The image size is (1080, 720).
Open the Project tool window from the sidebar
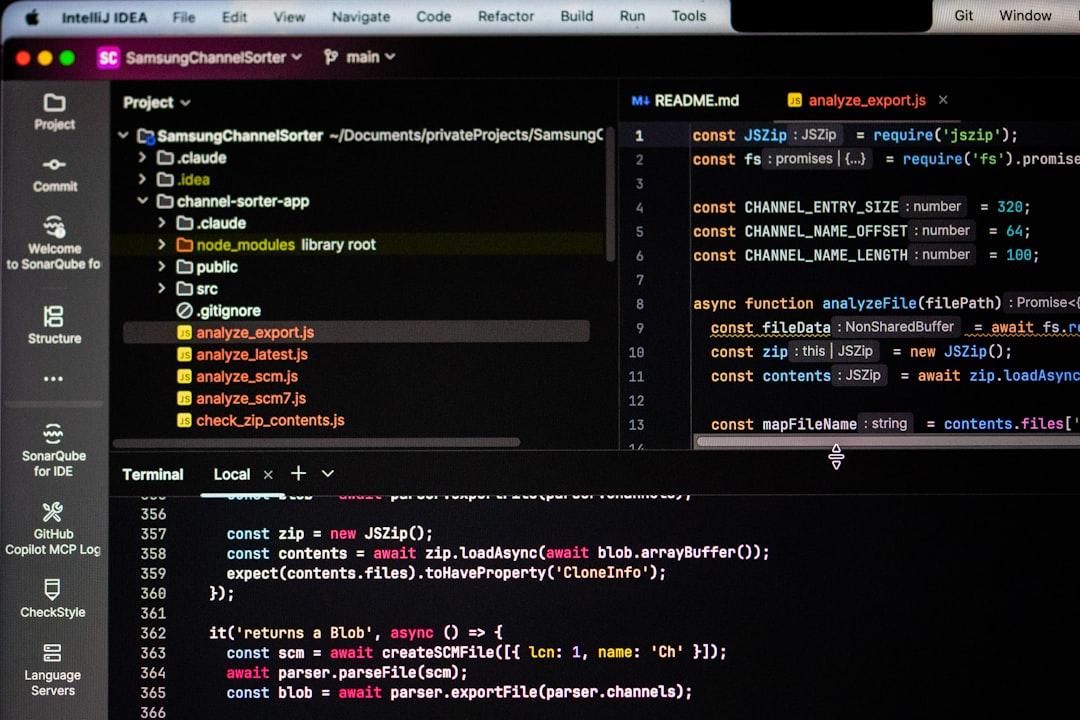pyautogui.click(x=55, y=110)
